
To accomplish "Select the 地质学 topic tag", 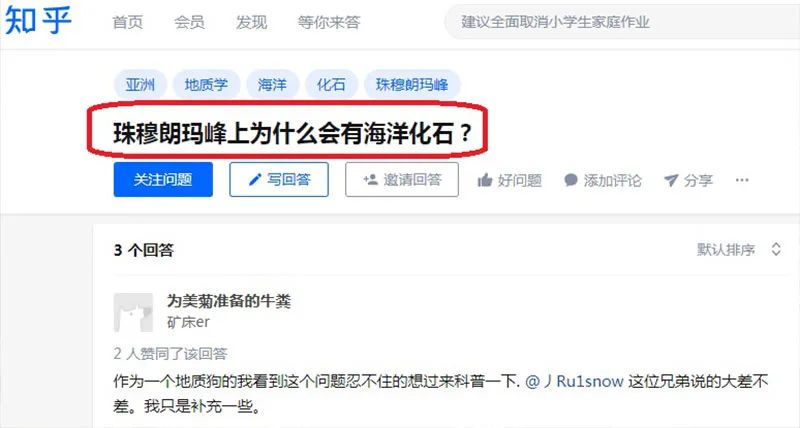I will click(x=207, y=85).
